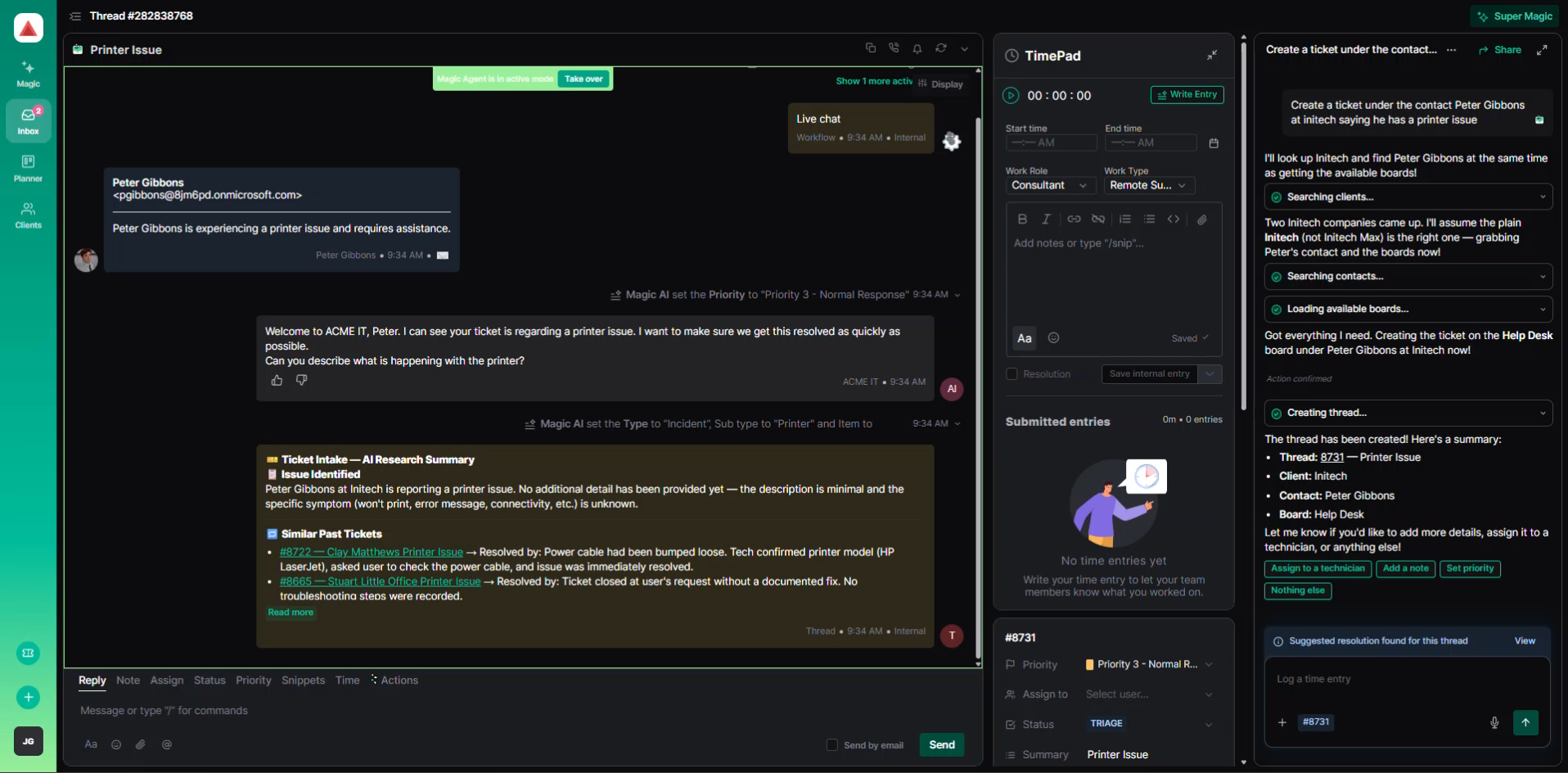Switch to the Time tab
The width and height of the screenshot is (1568, 773).
point(347,680)
